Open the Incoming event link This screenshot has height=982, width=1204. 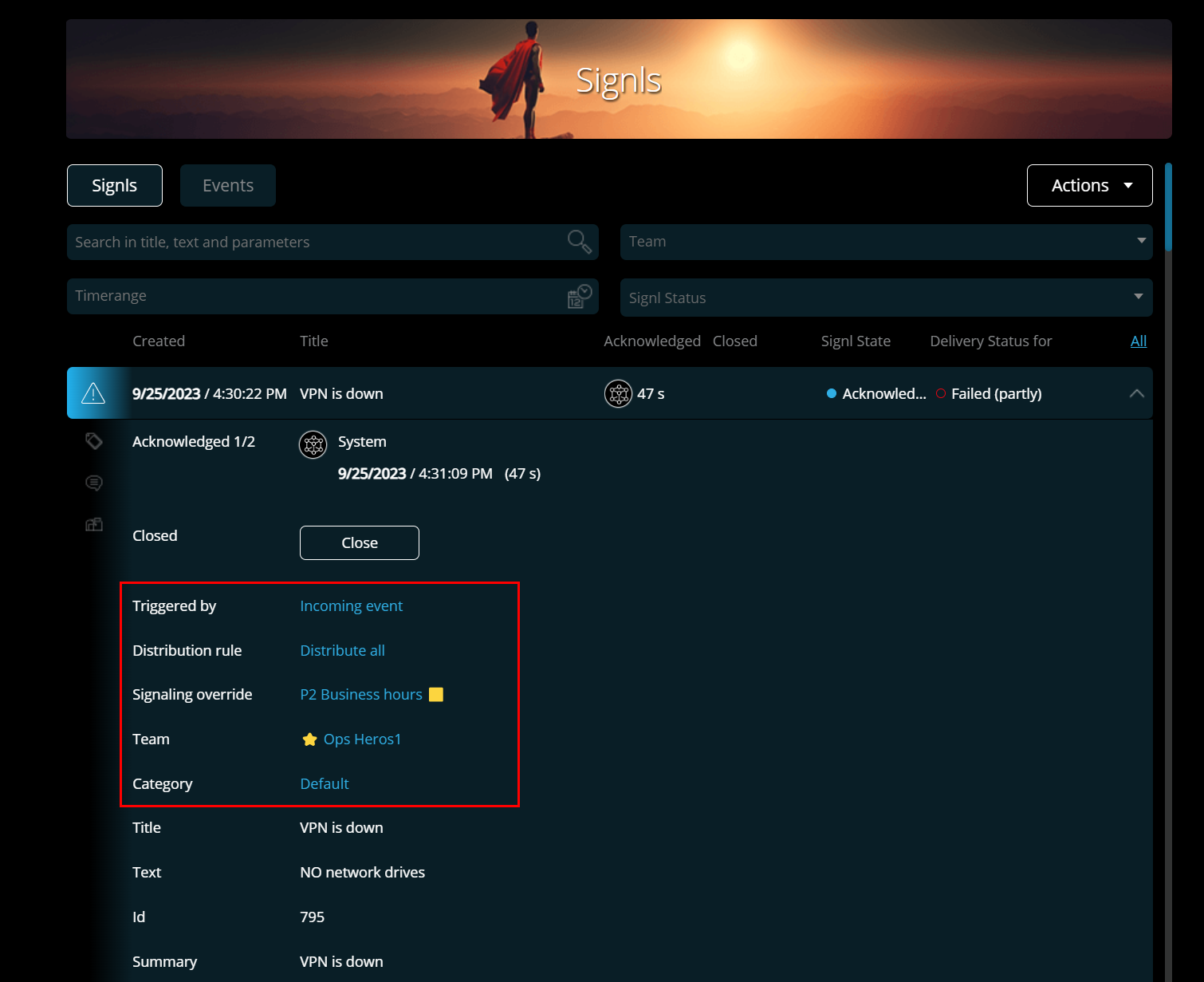tap(351, 605)
